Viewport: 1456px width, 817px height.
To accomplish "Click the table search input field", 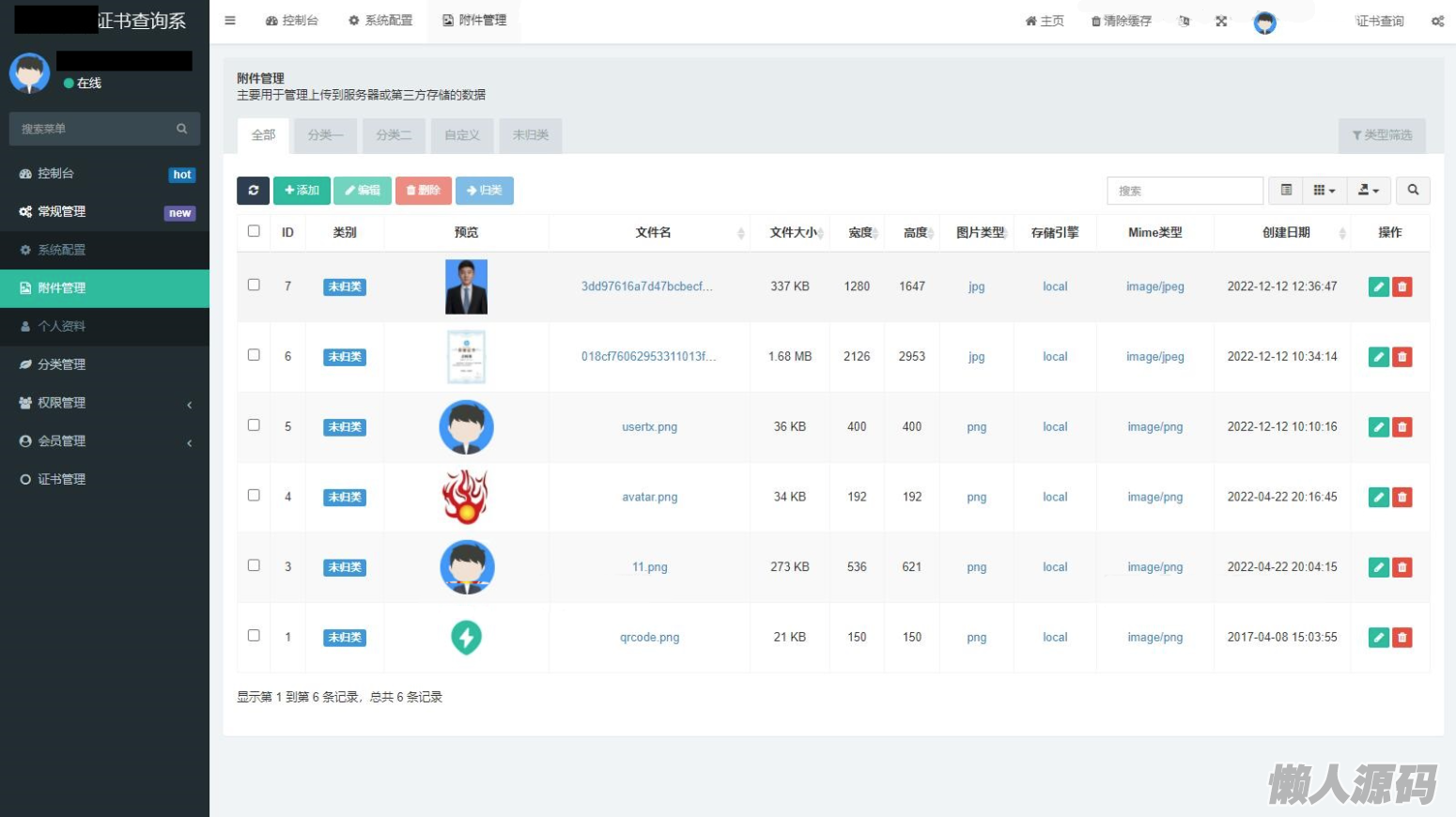I will [1185, 191].
